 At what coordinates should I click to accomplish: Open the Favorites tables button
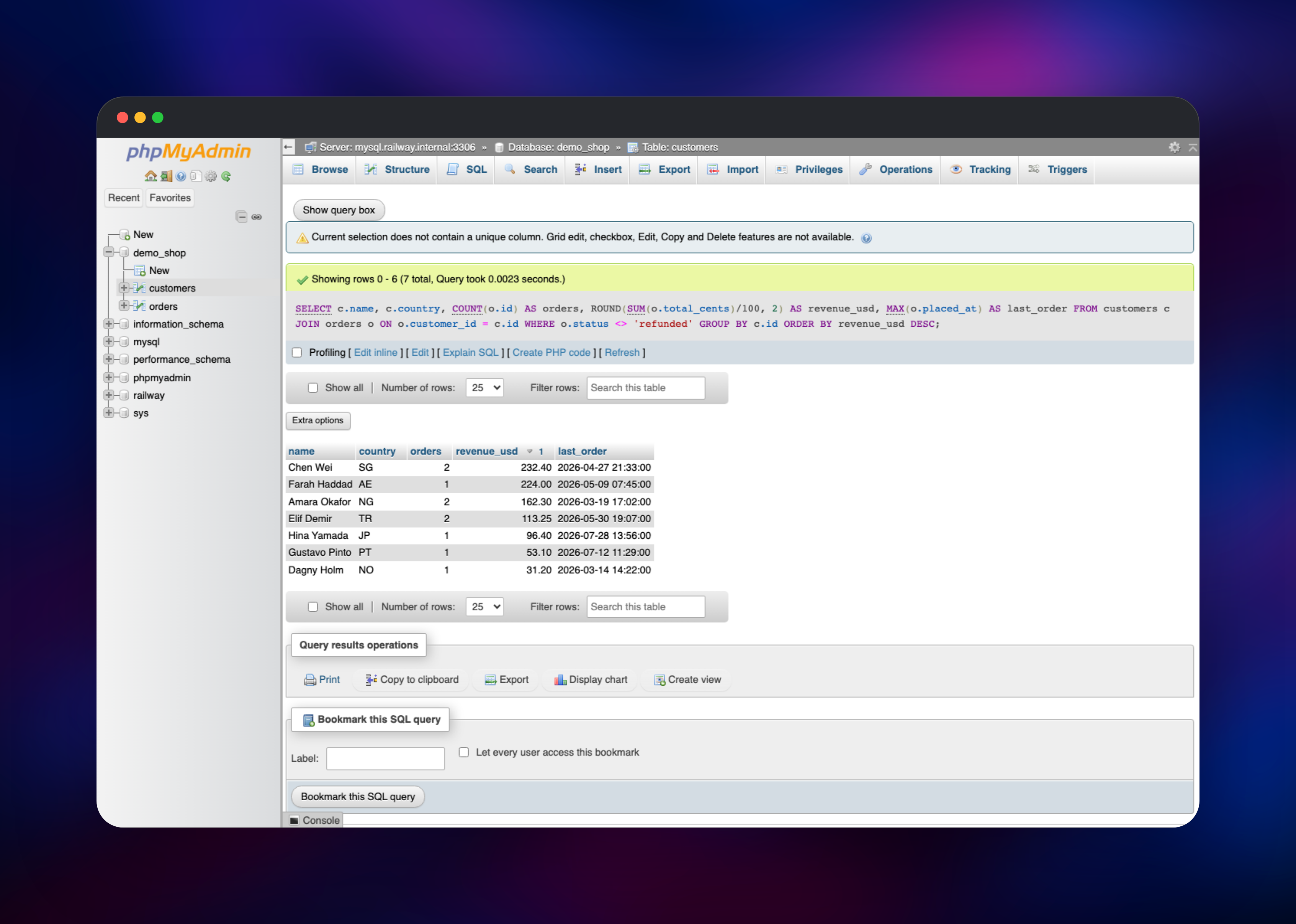170,198
